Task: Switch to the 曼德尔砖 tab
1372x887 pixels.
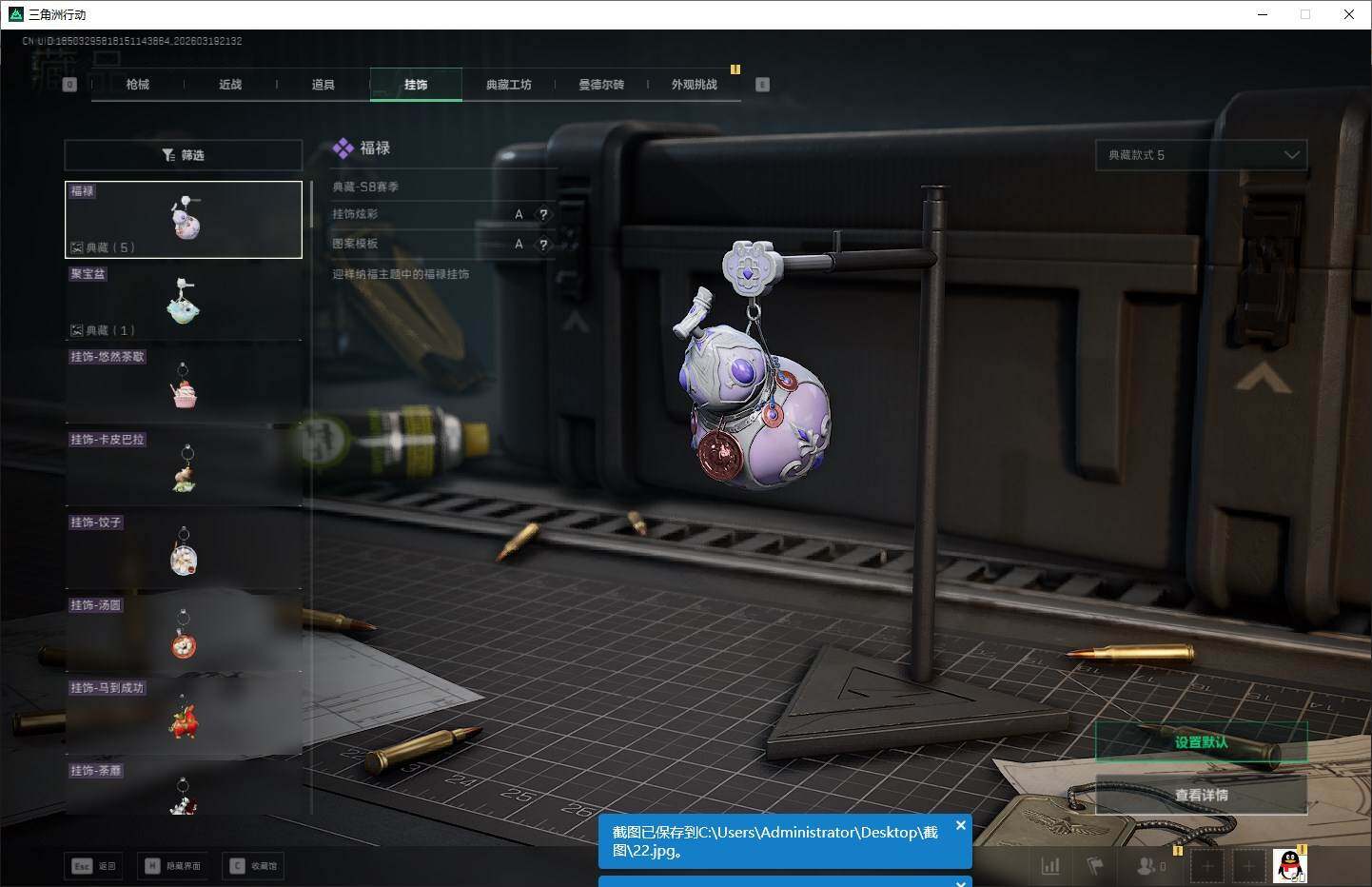Action: click(601, 85)
